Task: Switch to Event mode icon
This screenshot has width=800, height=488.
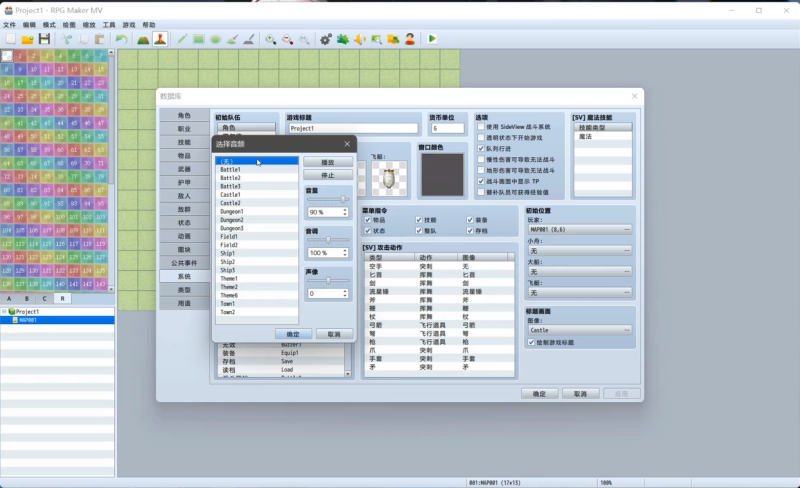Action: tap(160, 39)
